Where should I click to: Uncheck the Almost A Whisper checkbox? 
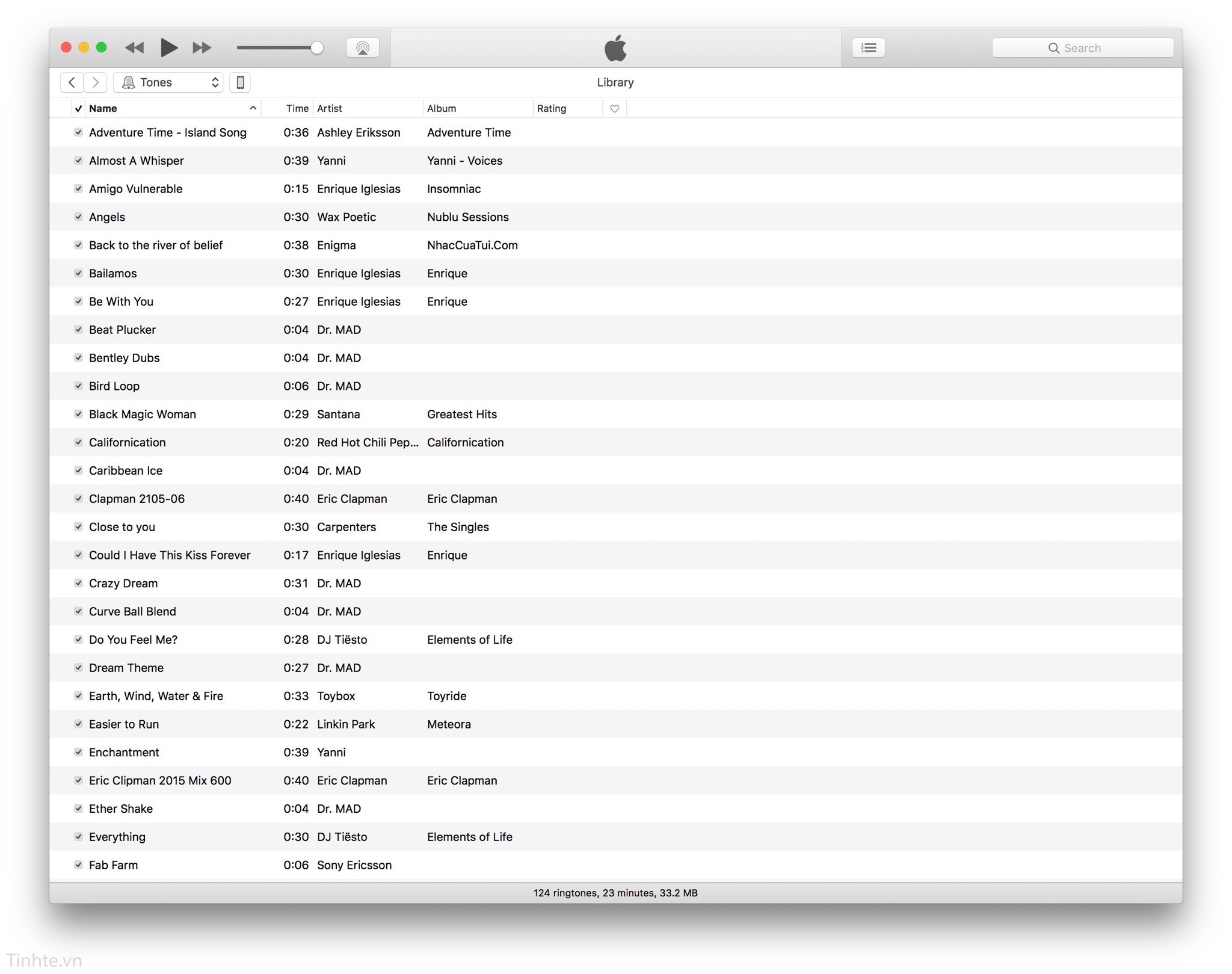coord(78,161)
